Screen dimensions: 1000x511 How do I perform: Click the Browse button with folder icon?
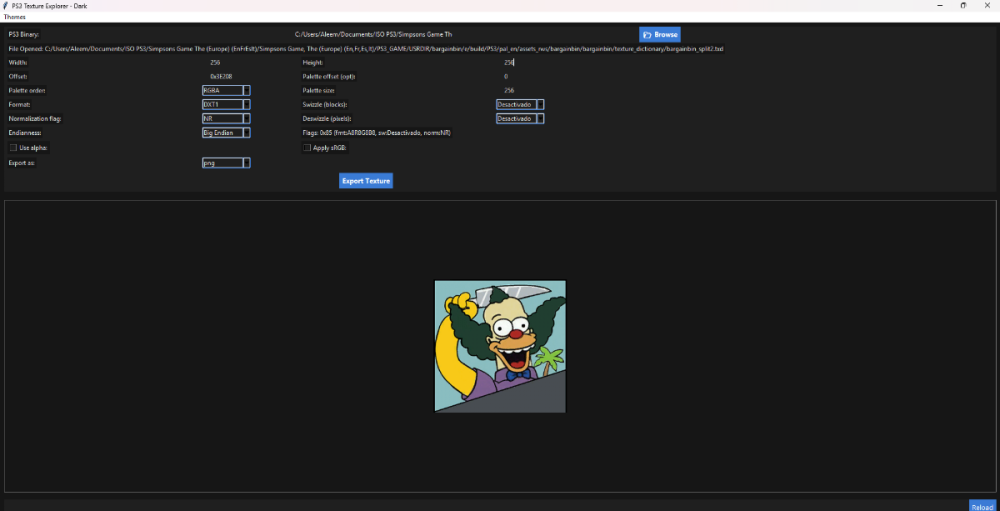(x=660, y=34)
